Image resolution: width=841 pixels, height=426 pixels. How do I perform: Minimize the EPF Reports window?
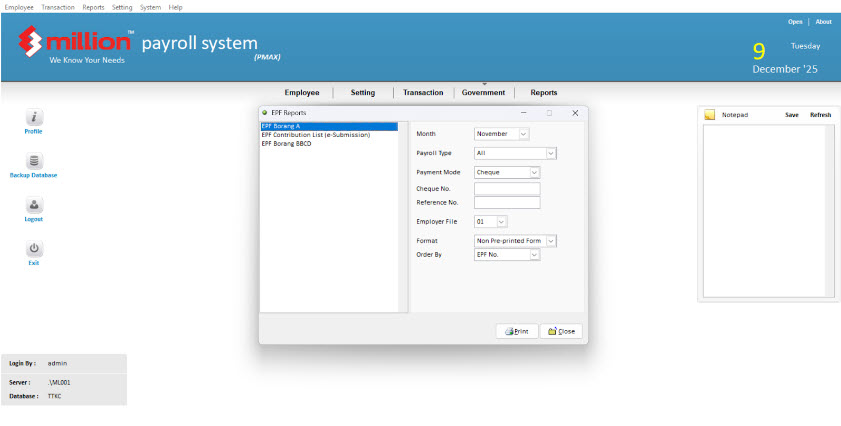[523, 113]
